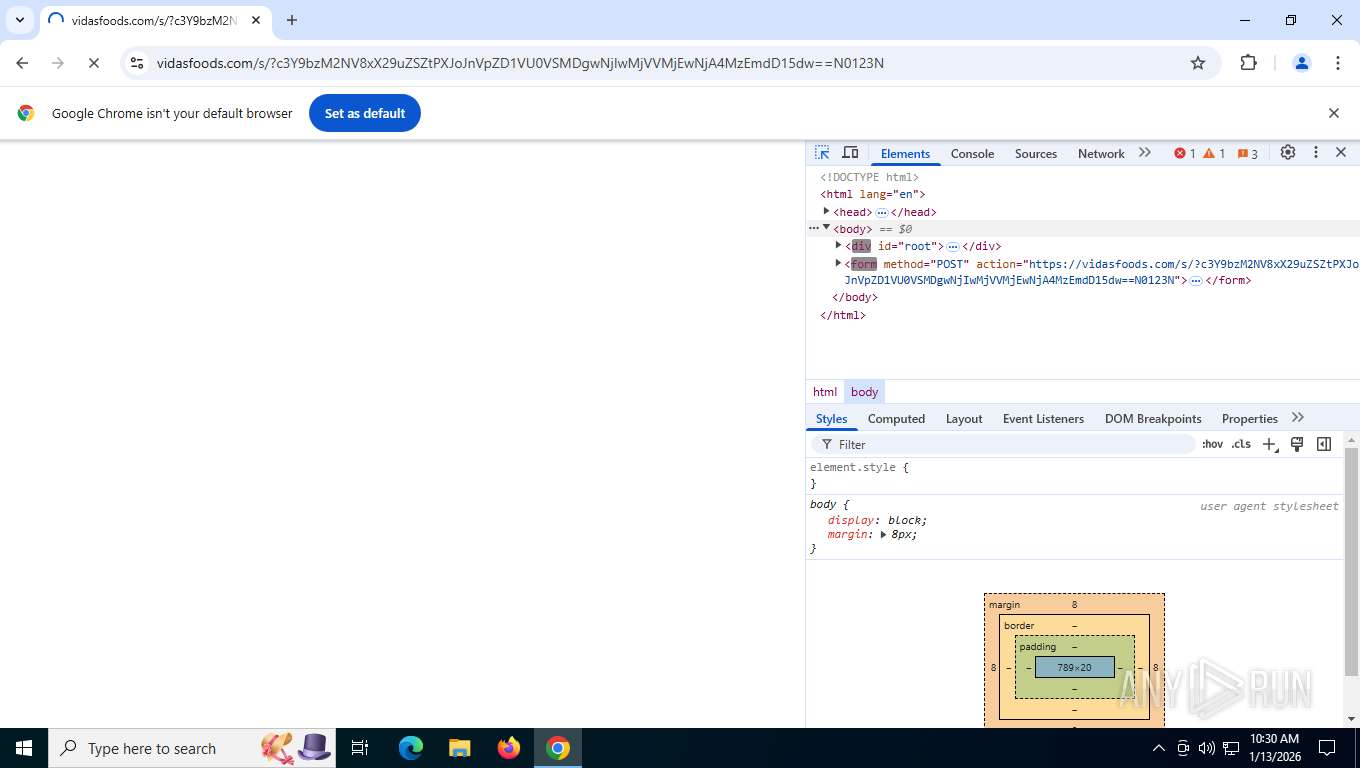
Task: Open Chrome's three-dot main menu
Action: (x=1338, y=63)
